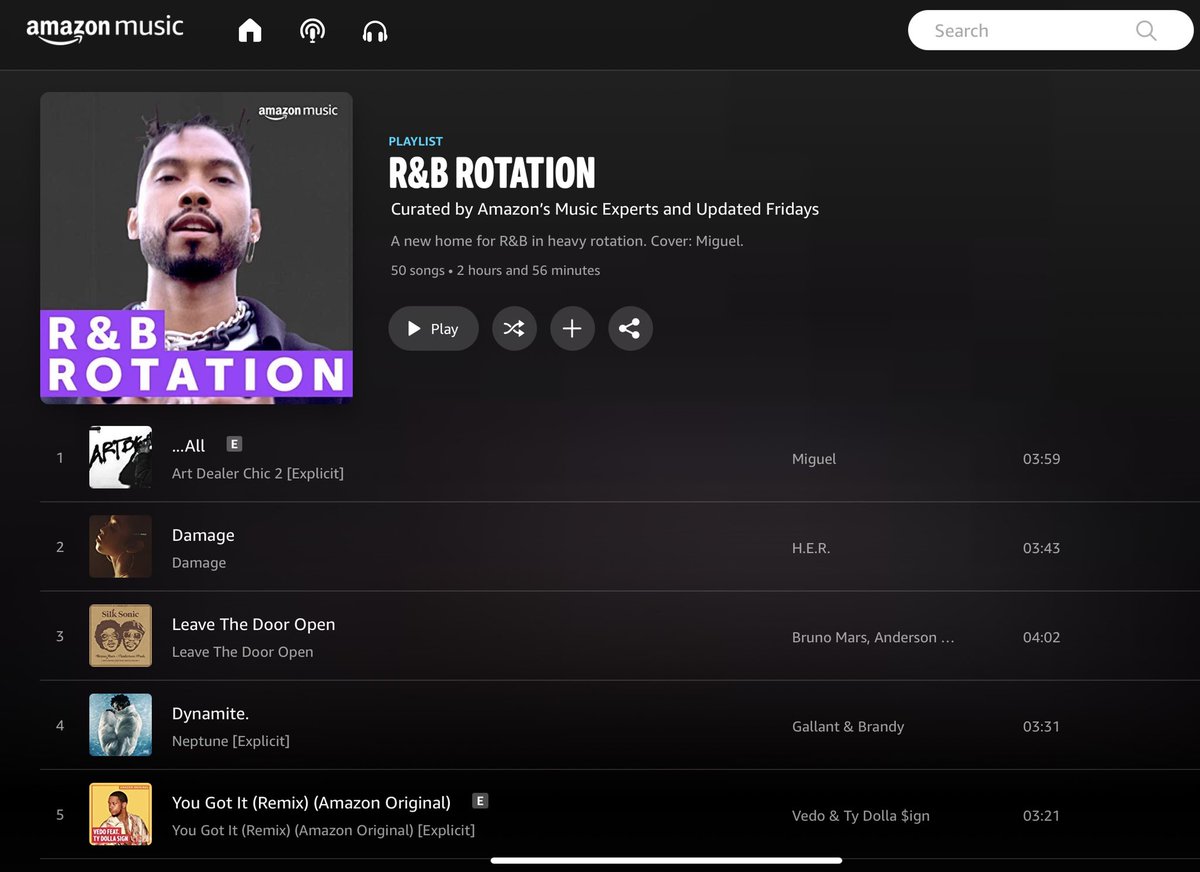
Task: Open album 'Neptune [Explicit]'
Action: [x=231, y=741]
